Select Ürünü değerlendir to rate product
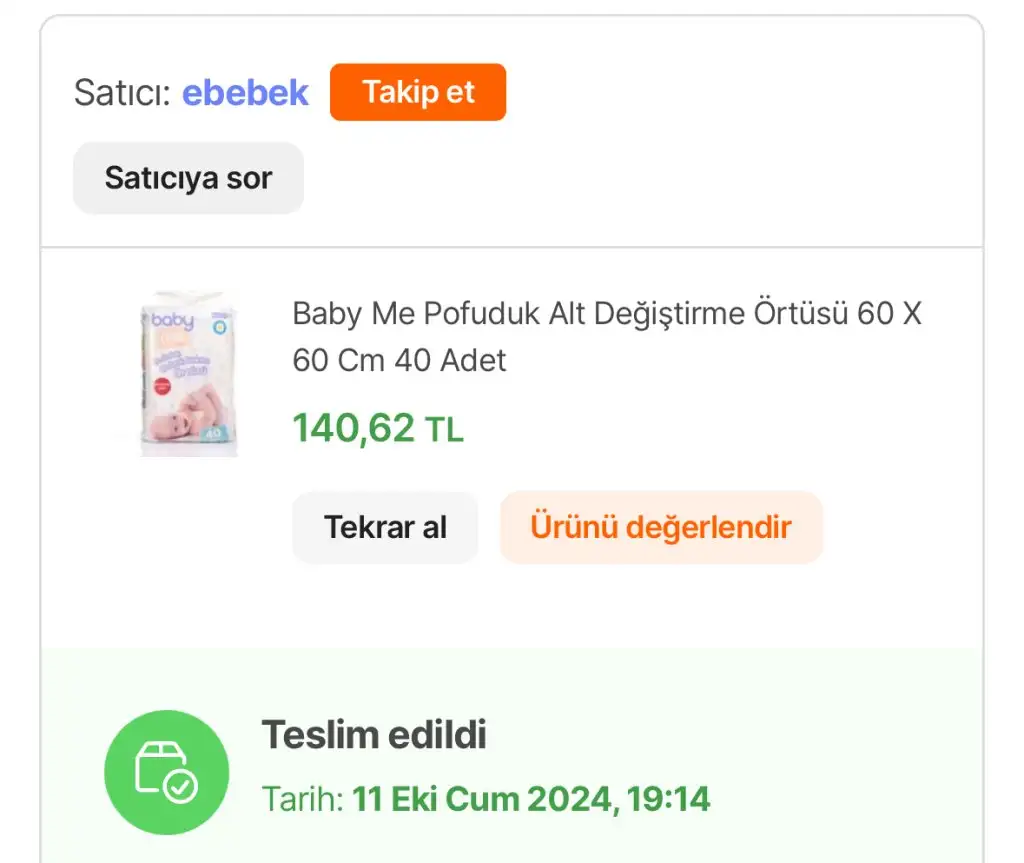The width and height of the screenshot is (1024, 863). coord(660,527)
